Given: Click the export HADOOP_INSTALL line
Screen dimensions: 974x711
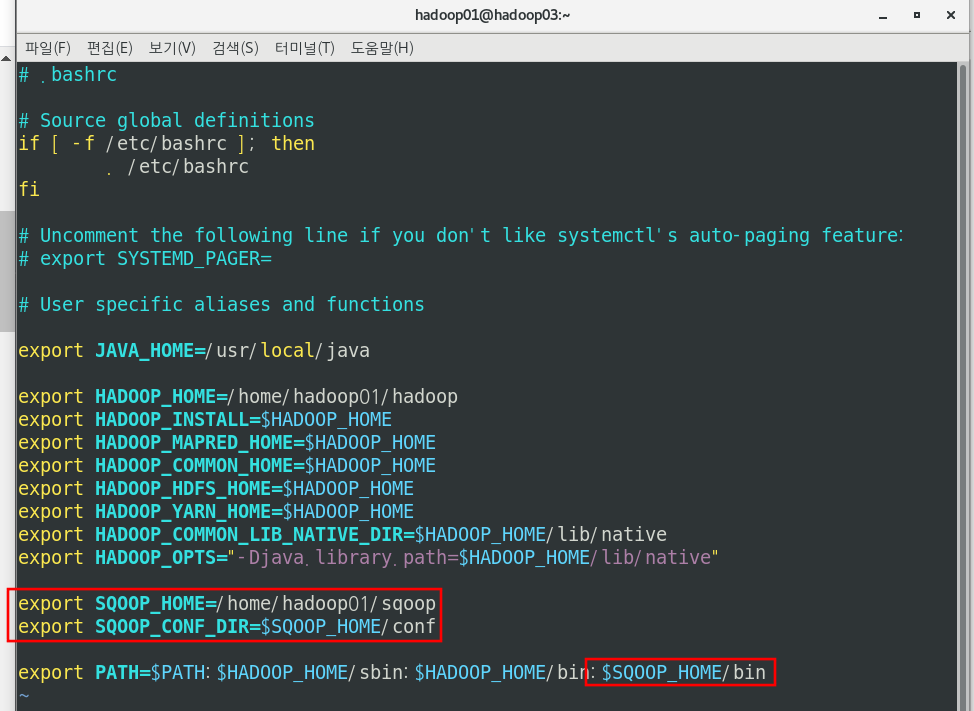Looking at the screenshot, I should coord(205,419).
